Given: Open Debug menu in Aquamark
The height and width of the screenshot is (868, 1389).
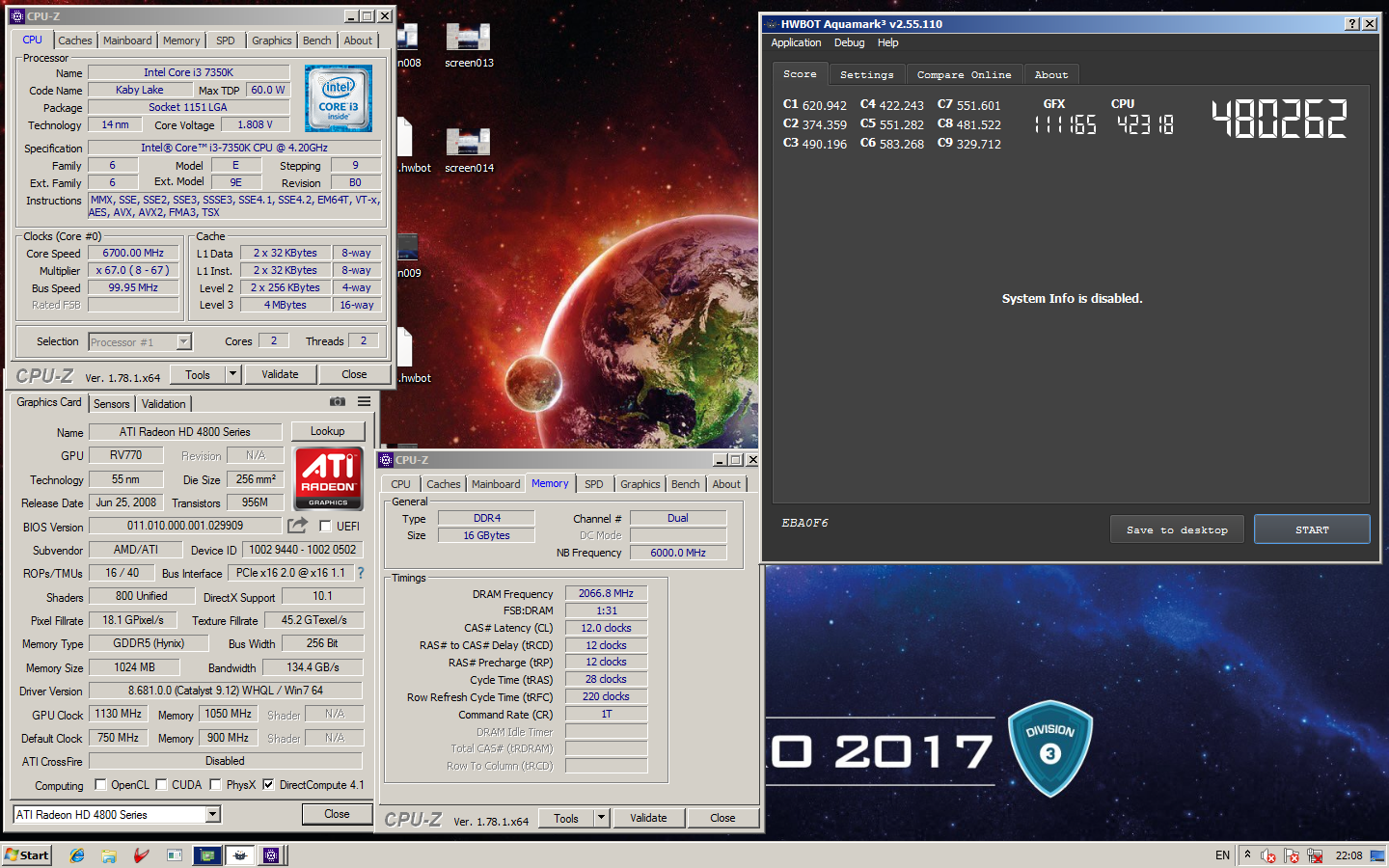Looking at the screenshot, I should tap(849, 42).
